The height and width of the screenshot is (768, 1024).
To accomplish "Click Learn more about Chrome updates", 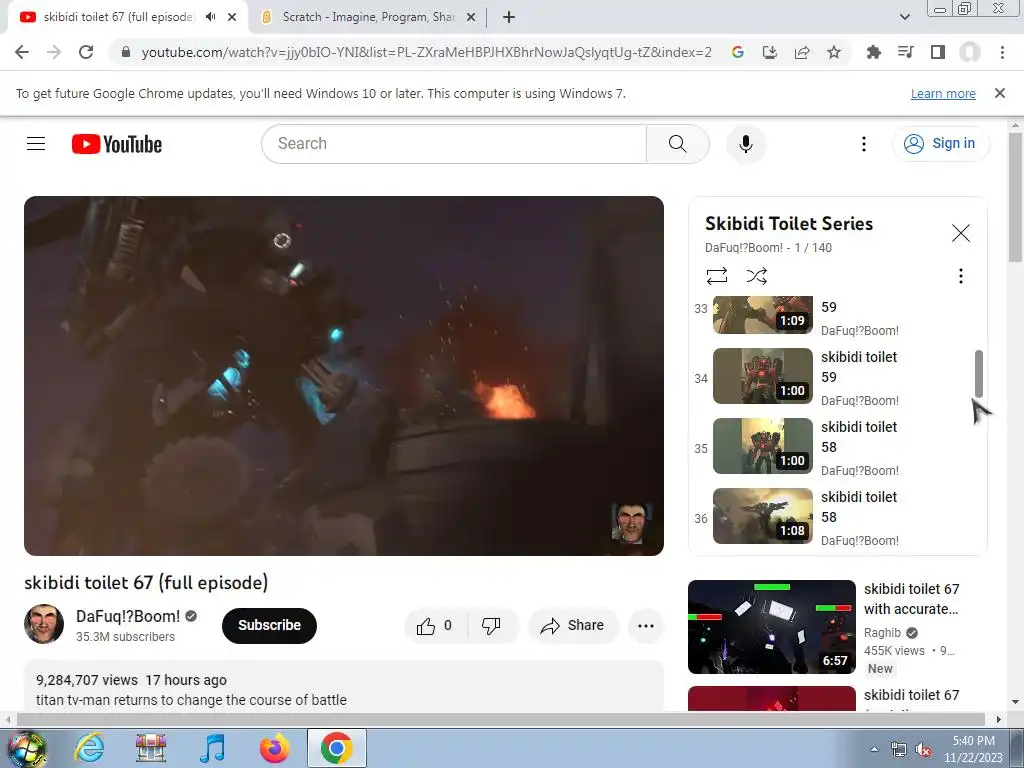I will click(943, 93).
